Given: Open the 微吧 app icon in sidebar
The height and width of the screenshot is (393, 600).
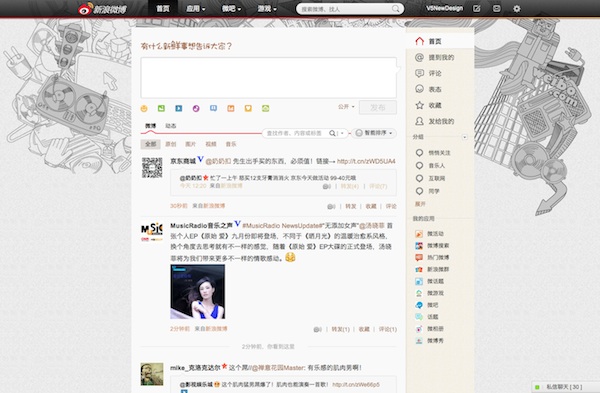Looking at the screenshot, I should 419,305.
